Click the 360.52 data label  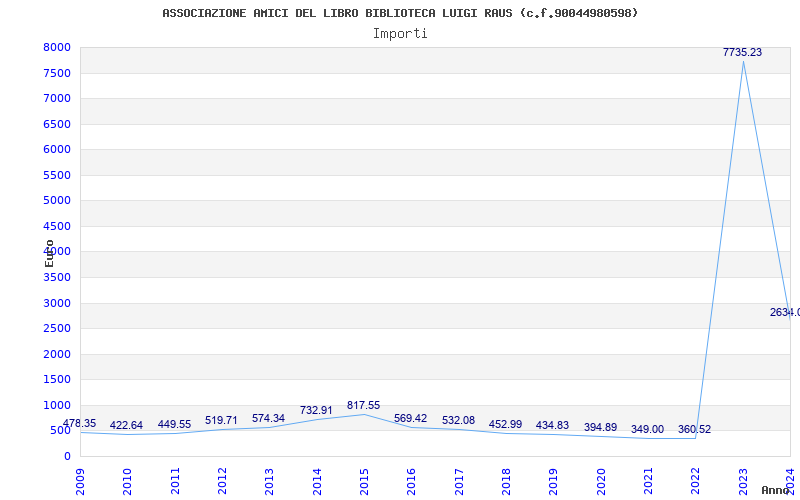pos(694,430)
